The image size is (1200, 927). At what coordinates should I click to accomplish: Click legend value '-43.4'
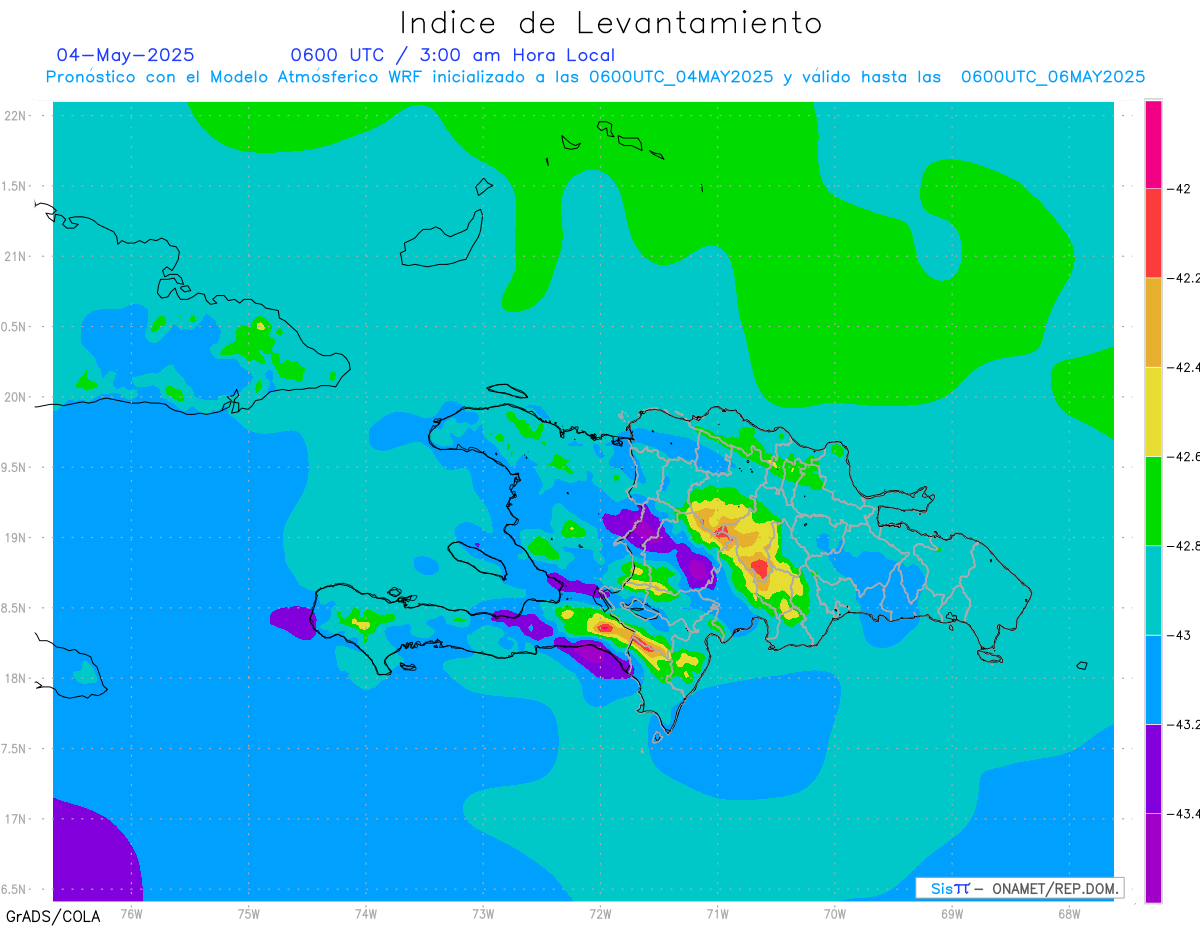[1184, 813]
